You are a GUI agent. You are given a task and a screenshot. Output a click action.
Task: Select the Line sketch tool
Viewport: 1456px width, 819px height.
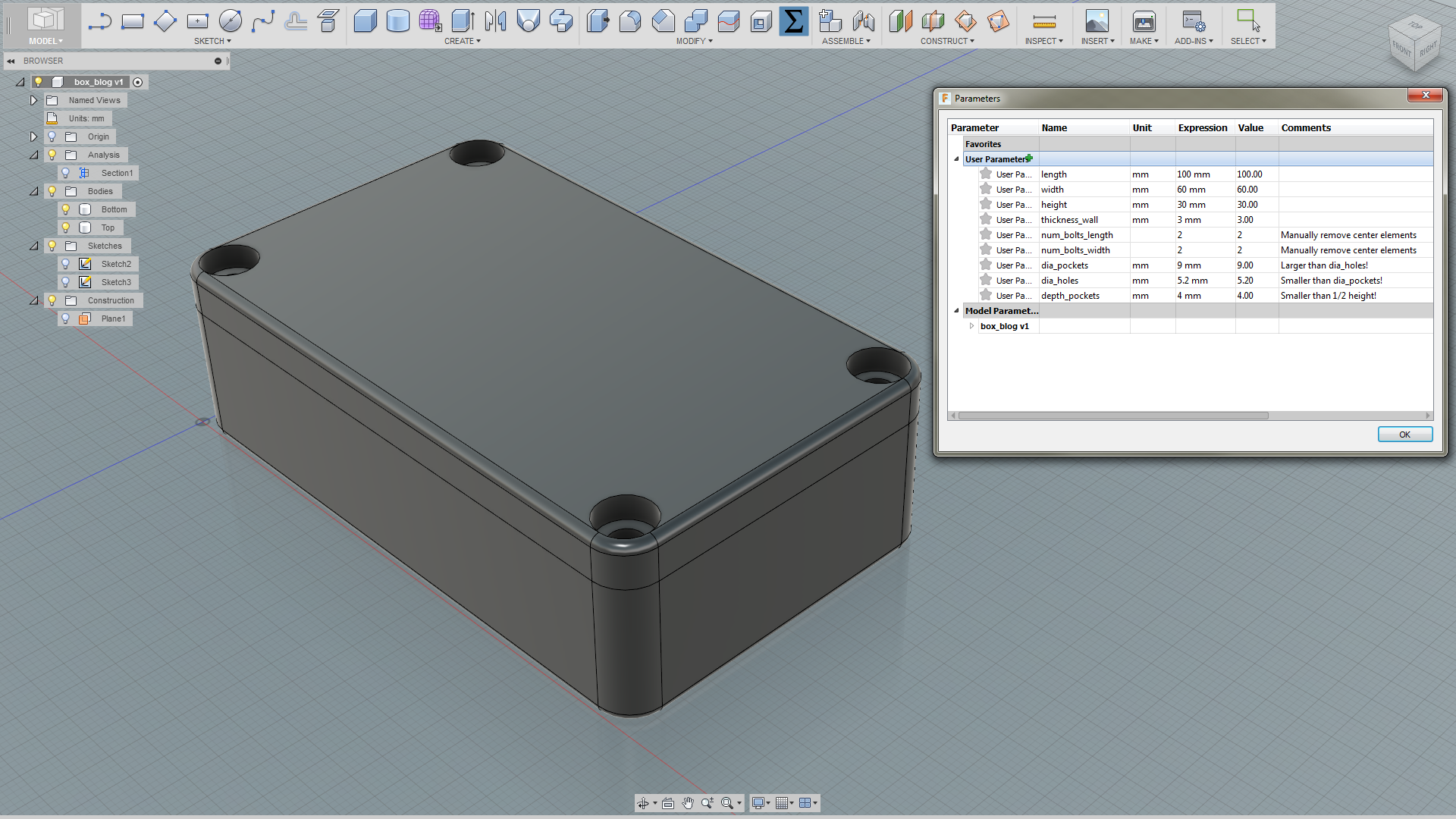99,21
